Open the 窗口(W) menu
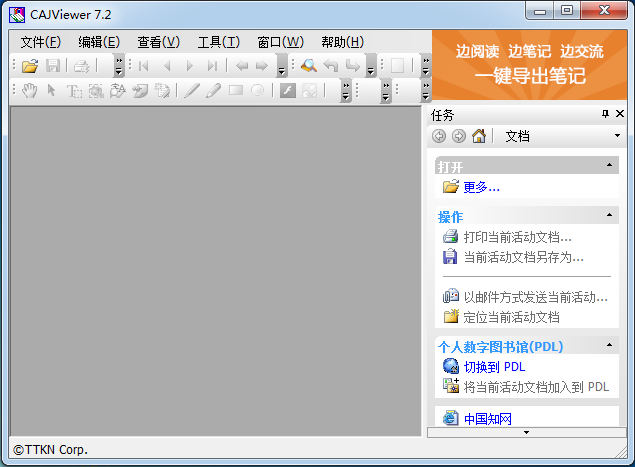 pyautogui.click(x=281, y=42)
